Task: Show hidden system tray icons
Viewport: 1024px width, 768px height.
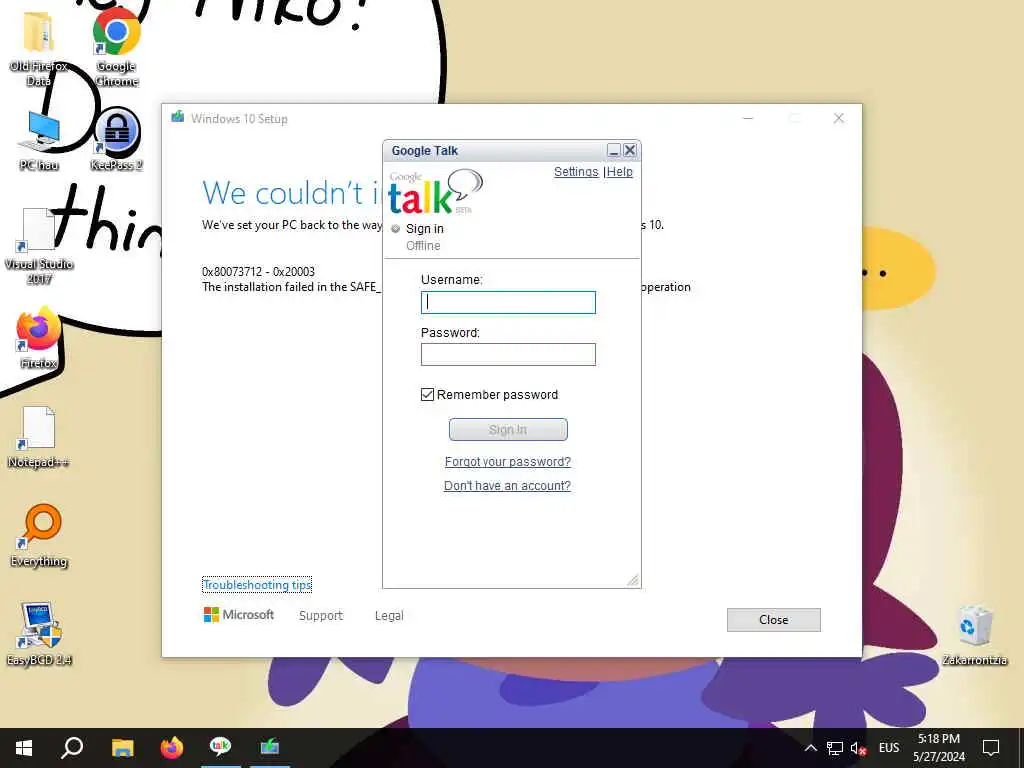Action: pos(810,748)
